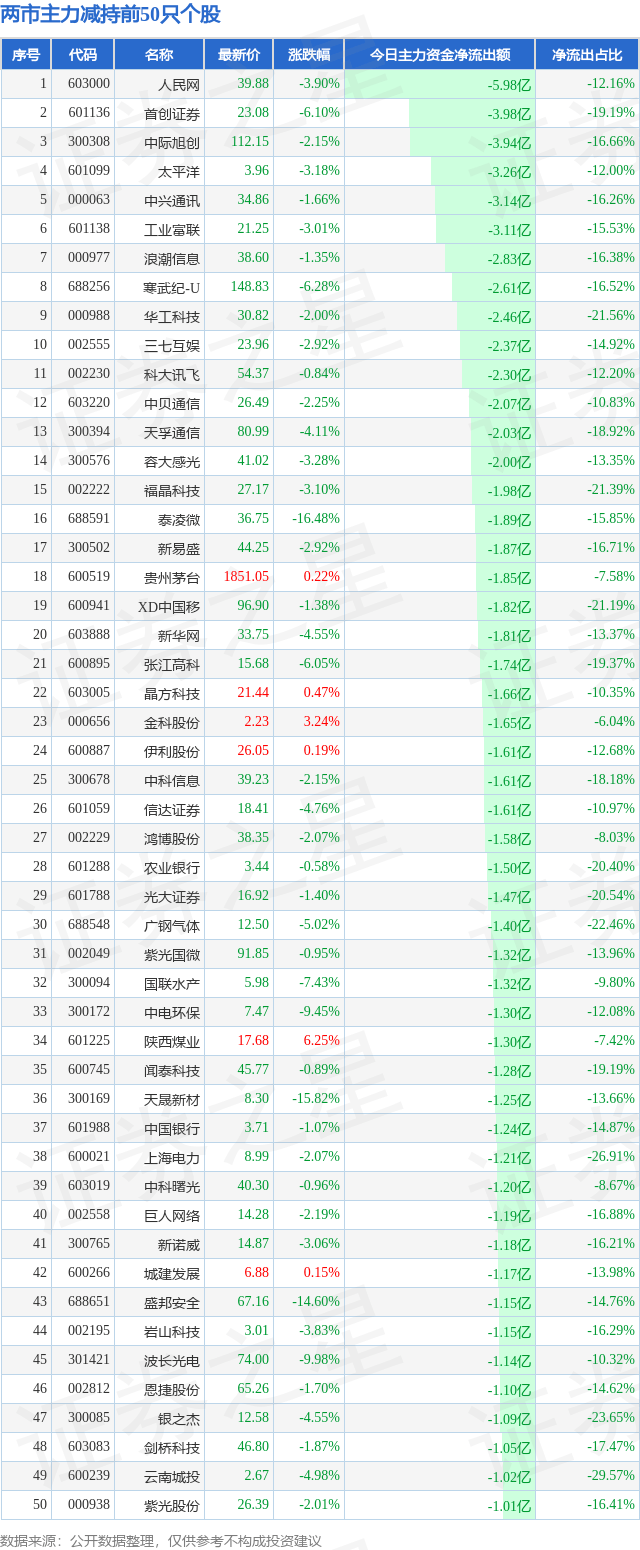640x1550 pixels.
Task: Select stock name 人民网
Action: pos(179,85)
